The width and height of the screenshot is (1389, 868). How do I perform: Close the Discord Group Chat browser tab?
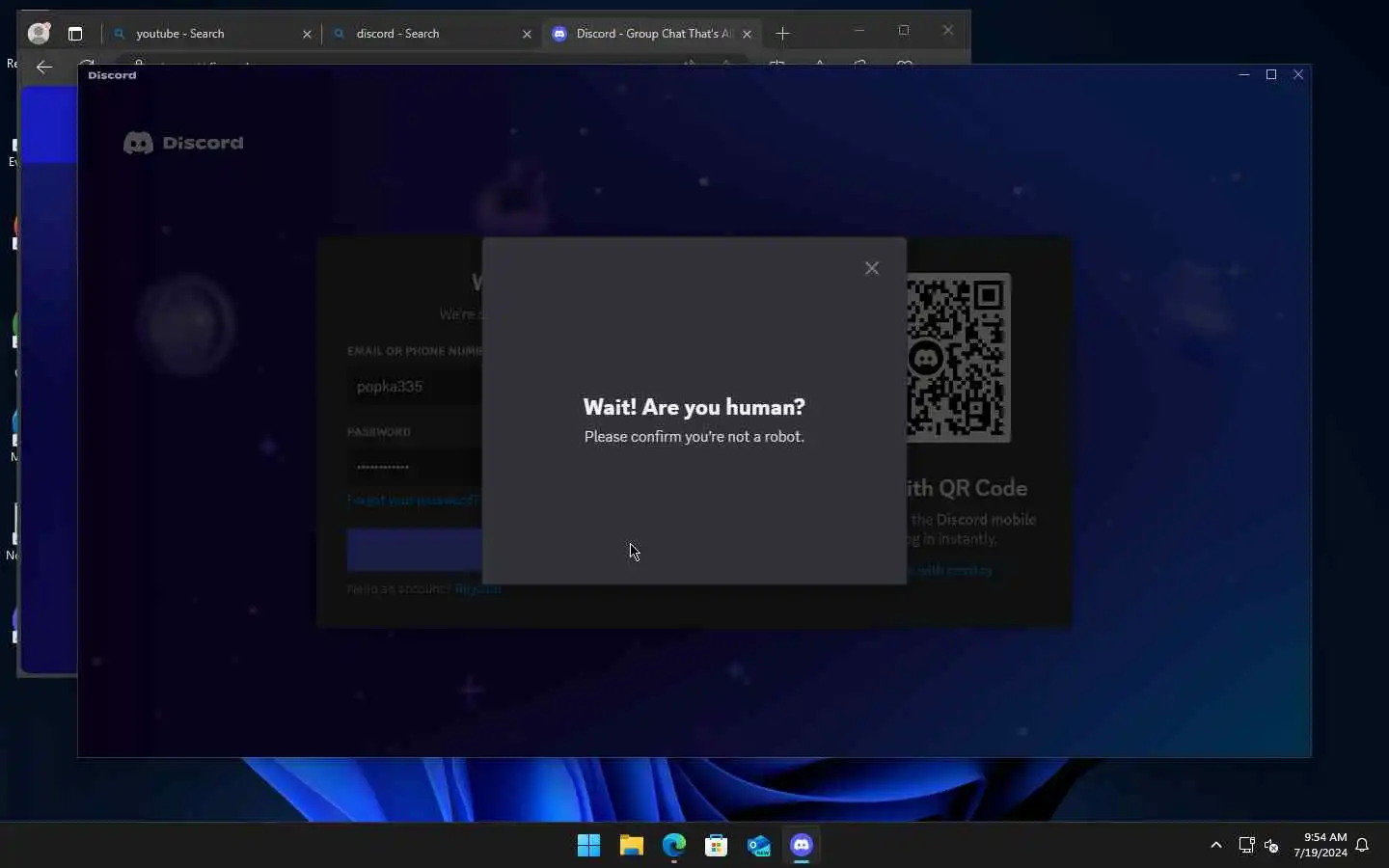tap(748, 34)
